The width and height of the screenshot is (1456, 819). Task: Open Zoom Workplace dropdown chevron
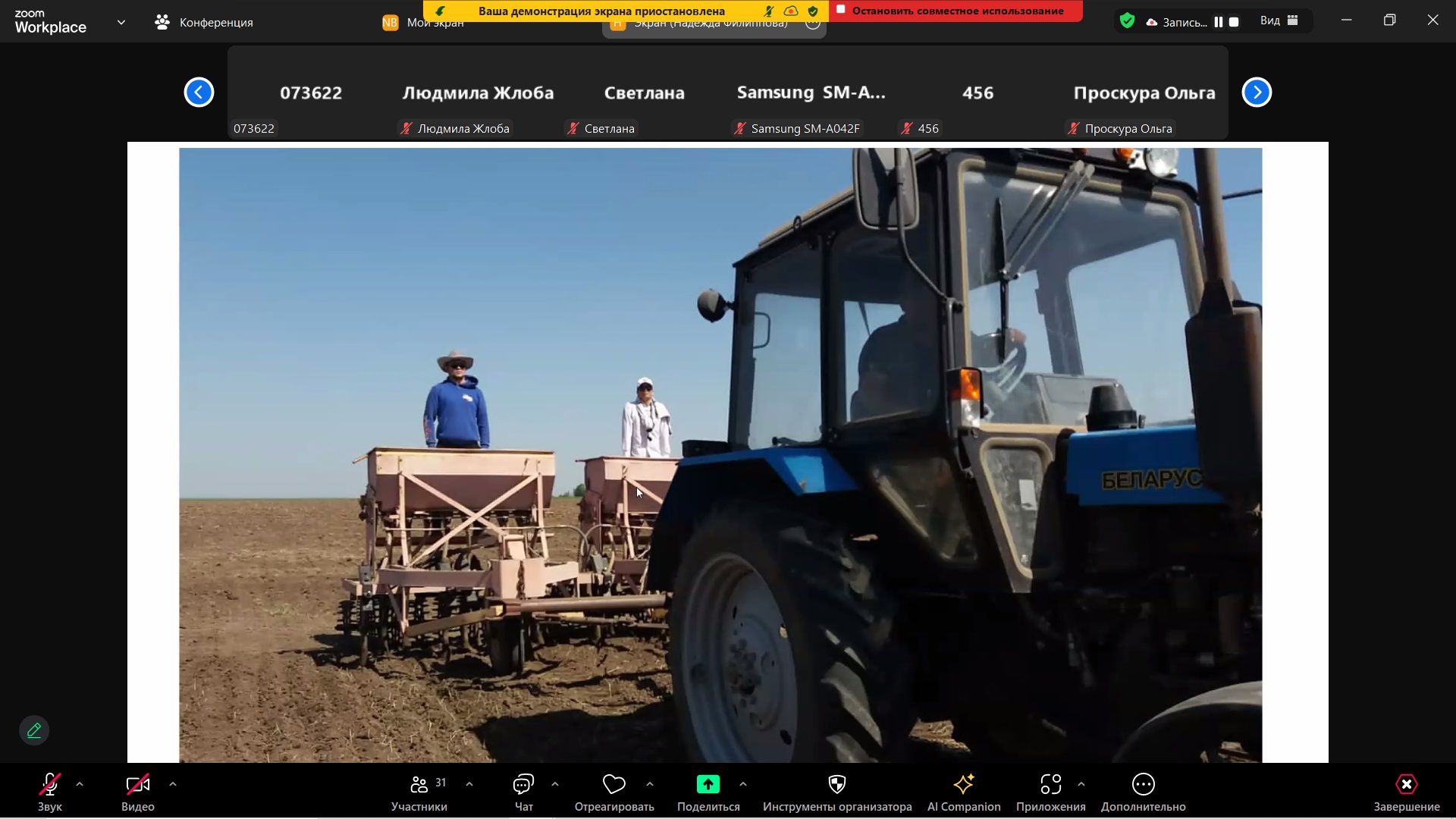click(121, 22)
